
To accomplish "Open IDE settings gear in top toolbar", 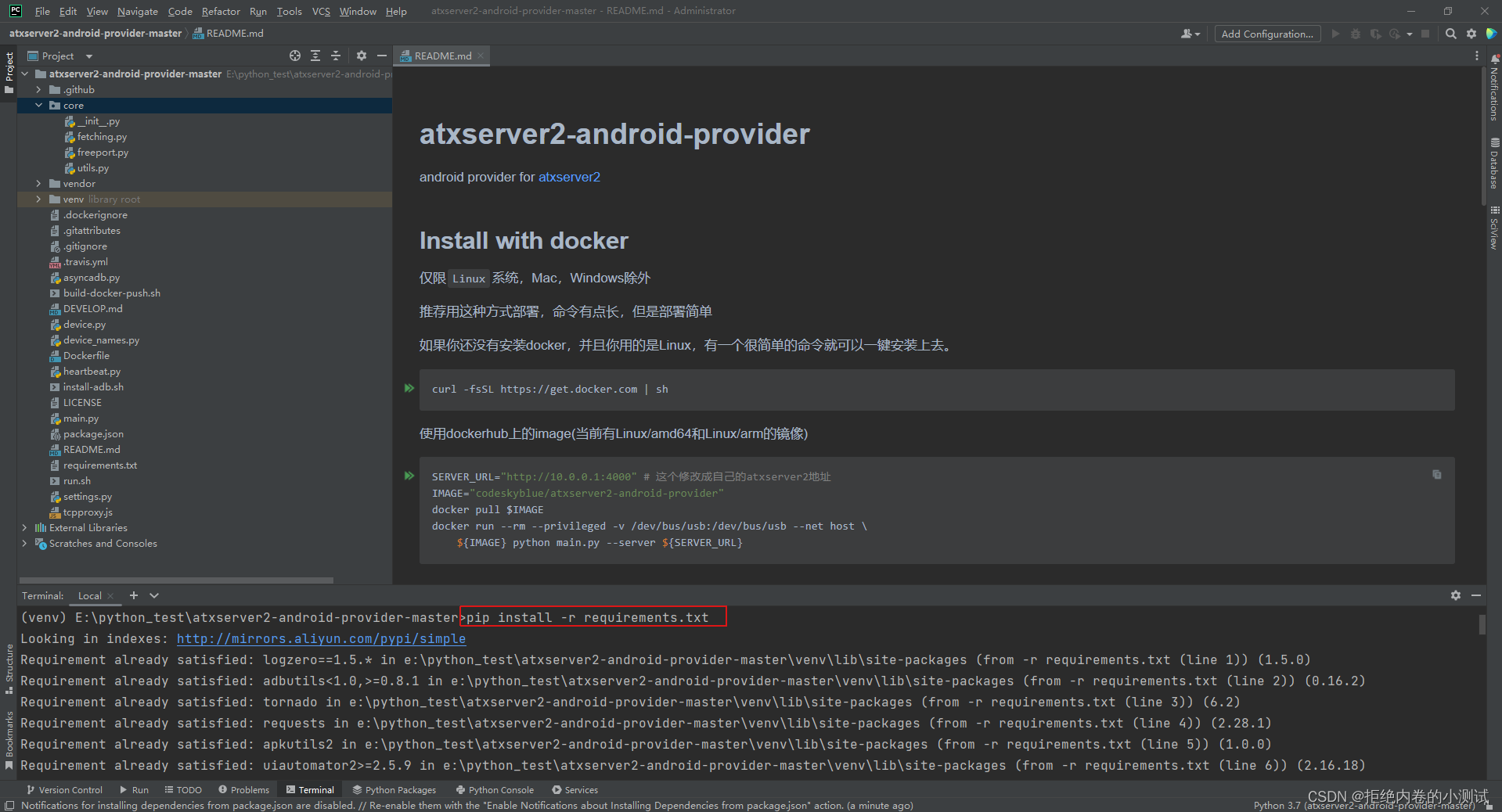I will coord(1471,34).
